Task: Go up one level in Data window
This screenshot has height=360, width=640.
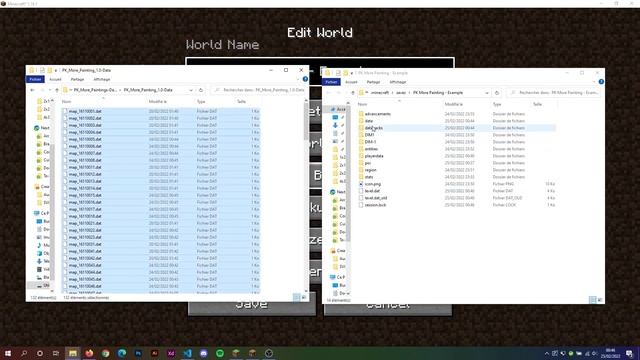Action: (x=57, y=90)
